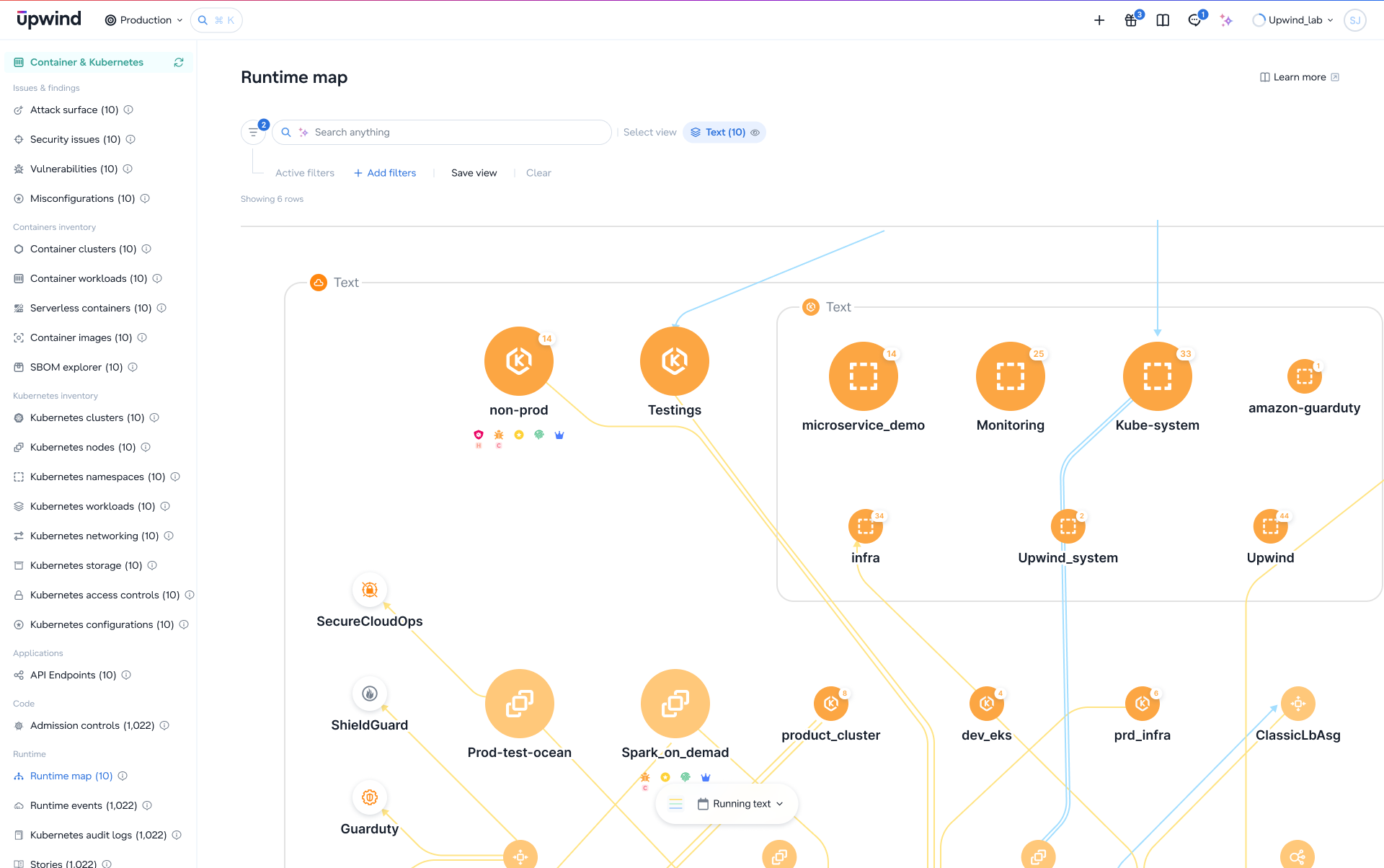
Task: Click the non-prod cluster node icon
Action: tap(519, 361)
